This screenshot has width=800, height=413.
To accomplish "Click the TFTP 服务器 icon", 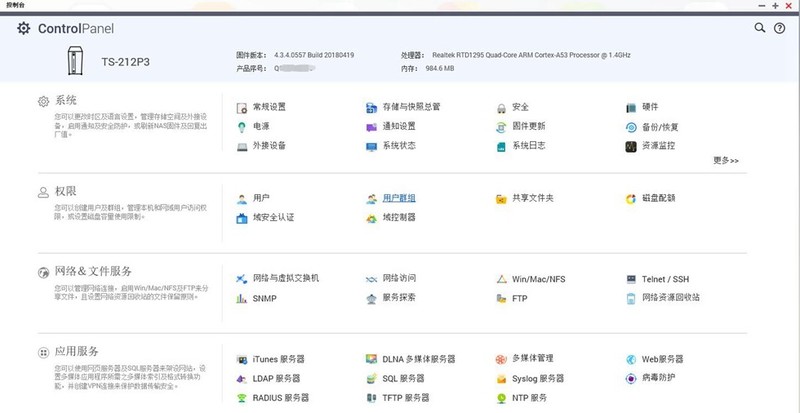I will [x=371, y=398].
